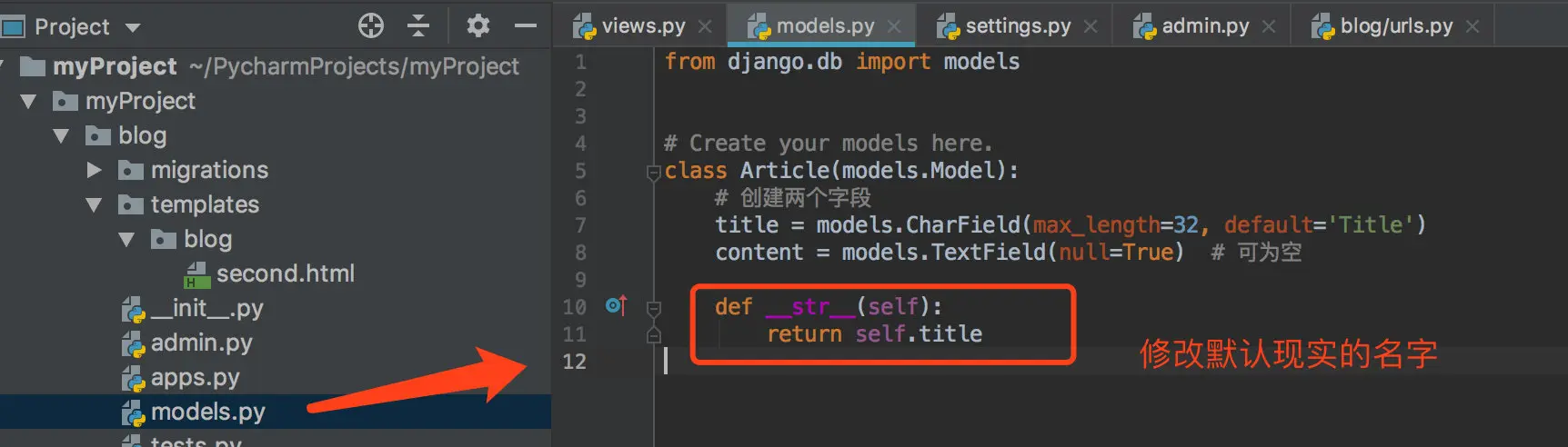Click 'TextField' in content line

pyautogui.click(x=989, y=252)
